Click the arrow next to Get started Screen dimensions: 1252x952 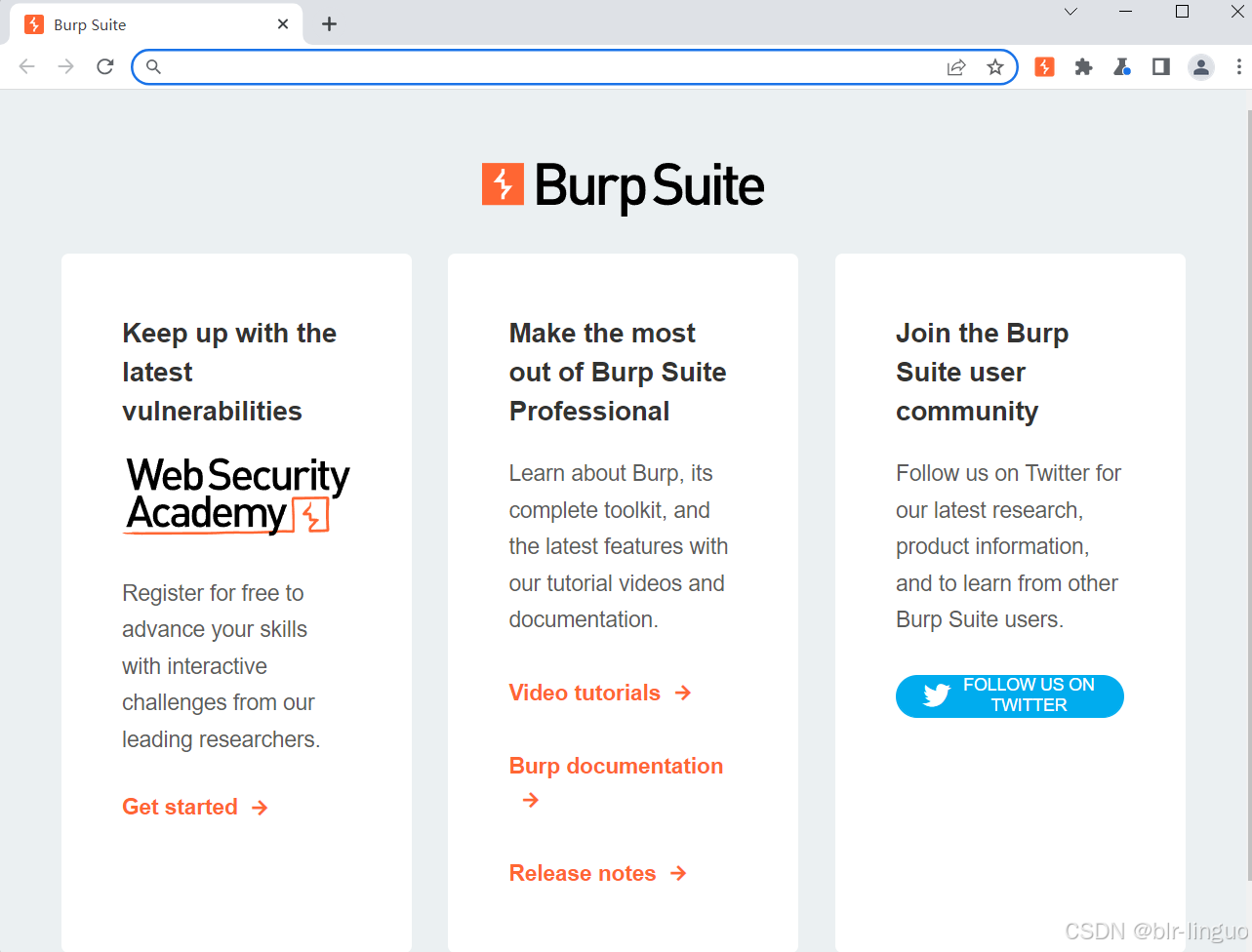point(260,808)
